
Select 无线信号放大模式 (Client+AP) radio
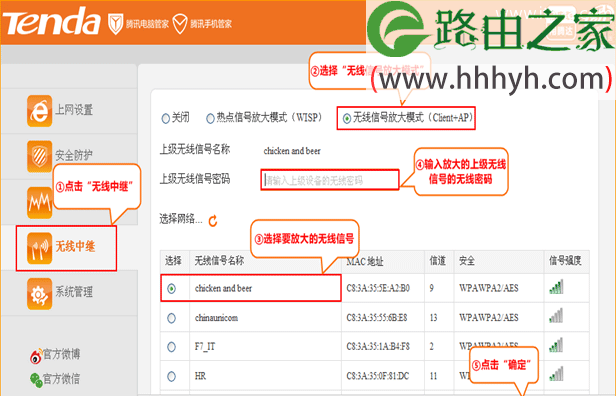[346, 118]
